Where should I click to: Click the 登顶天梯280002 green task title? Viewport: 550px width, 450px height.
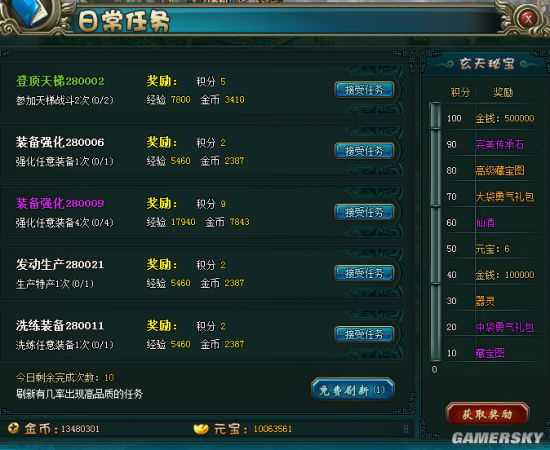coord(60,81)
